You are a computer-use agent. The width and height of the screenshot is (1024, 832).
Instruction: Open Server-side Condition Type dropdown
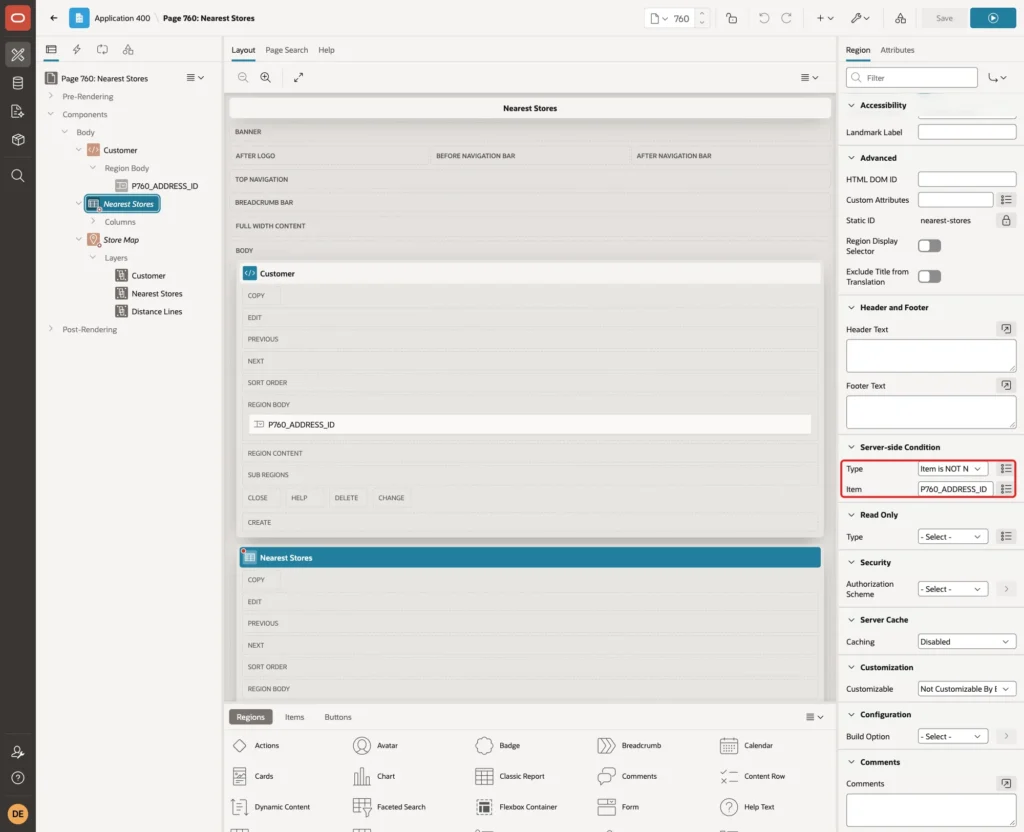tap(952, 469)
